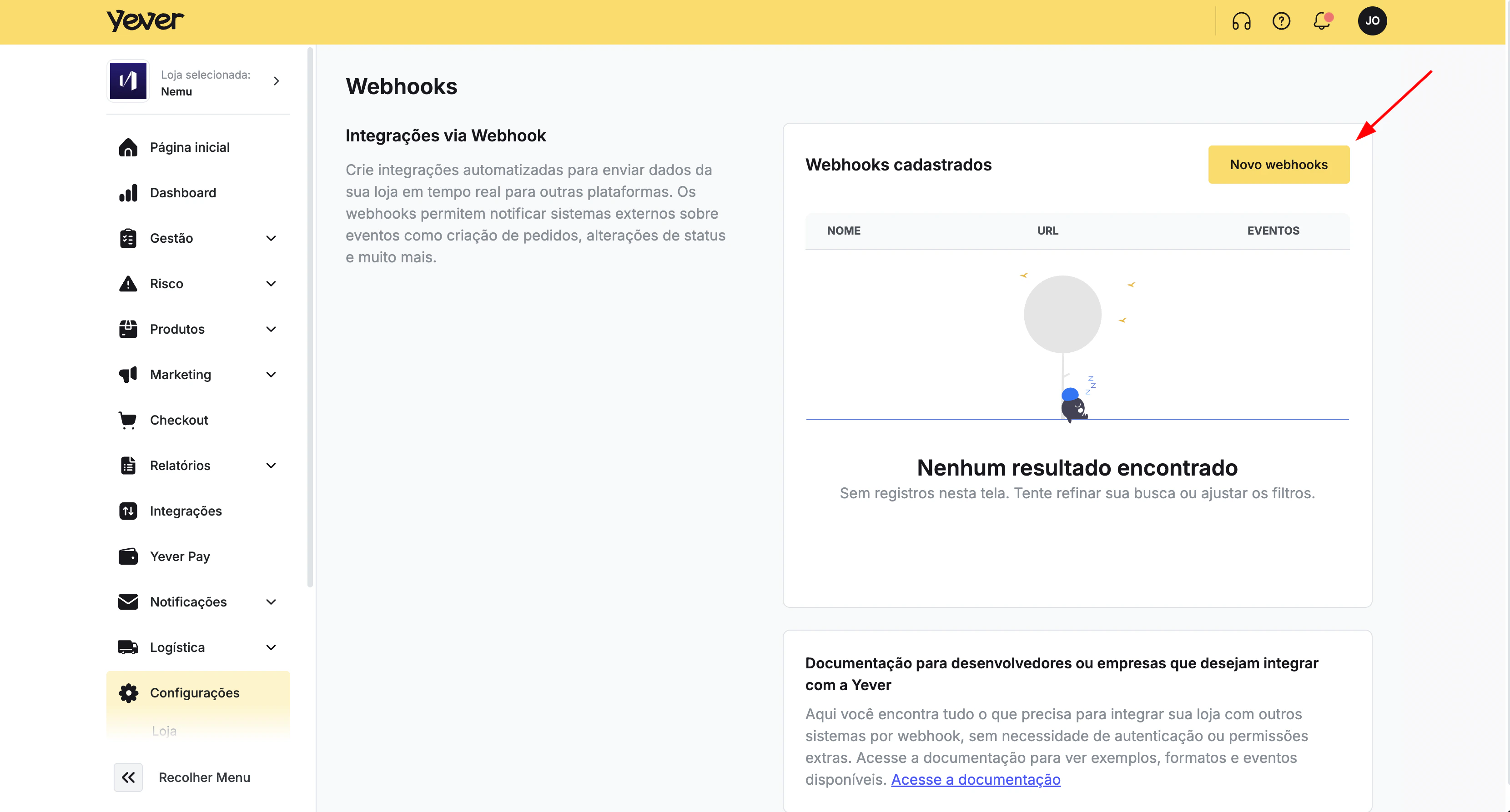Expand the Risco submenu chevron
The height and width of the screenshot is (812, 1510).
pos(271,284)
